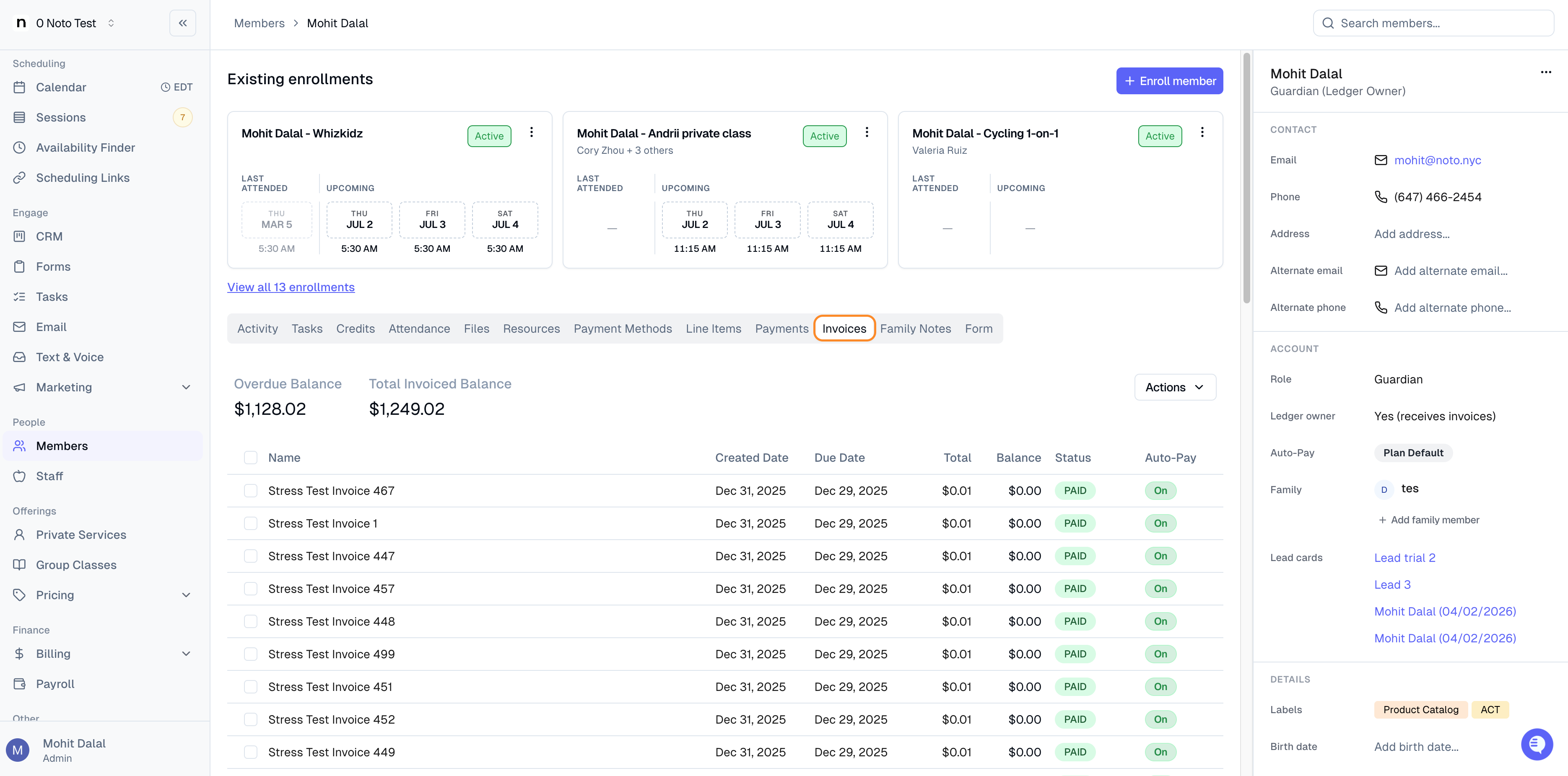Open three-dot menu on Cycling 1-on-1 card
Image resolution: width=1568 pixels, height=776 pixels.
[1202, 132]
